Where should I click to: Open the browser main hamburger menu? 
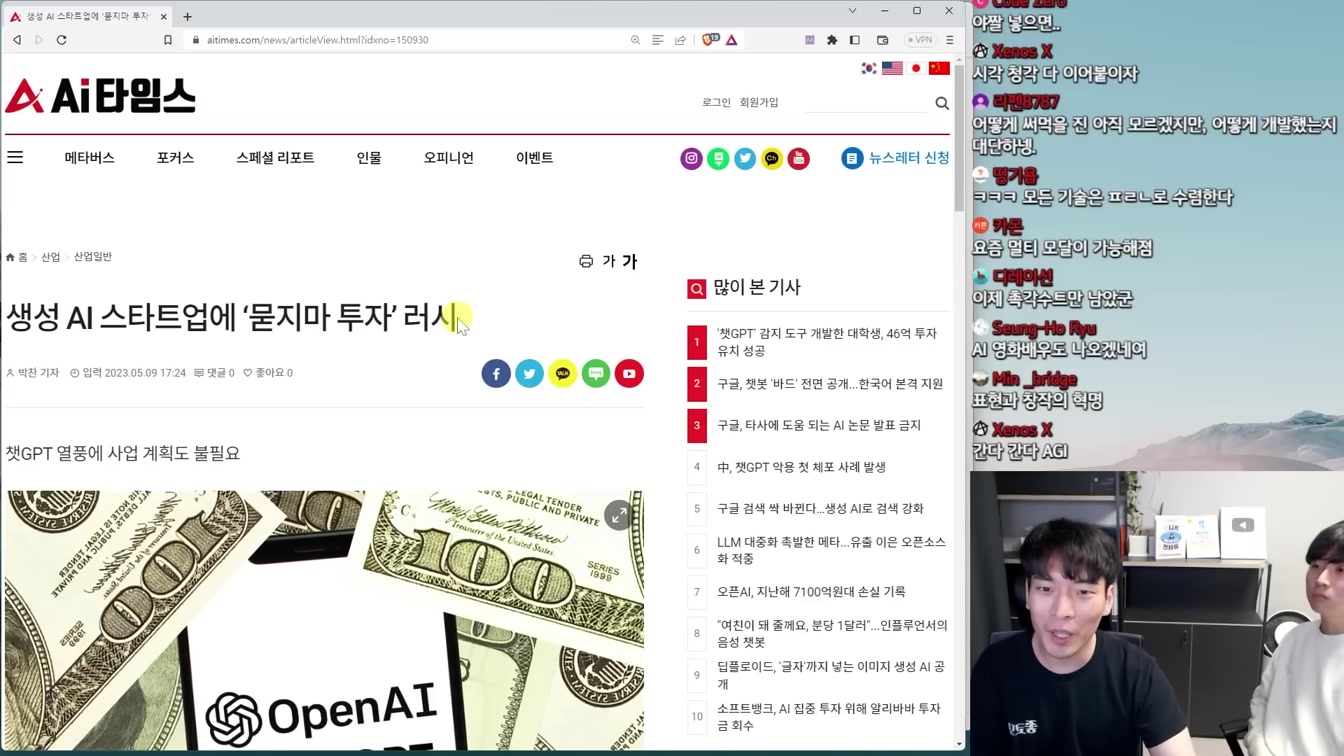pos(950,40)
